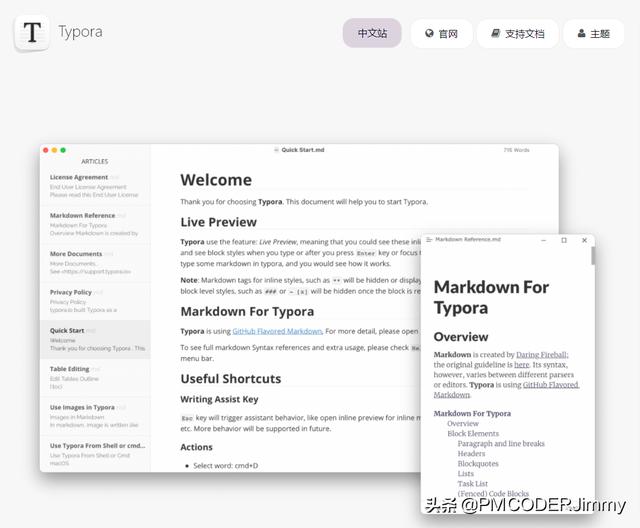Follow the 'here' guideline link

pyautogui.click(x=522, y=365)
